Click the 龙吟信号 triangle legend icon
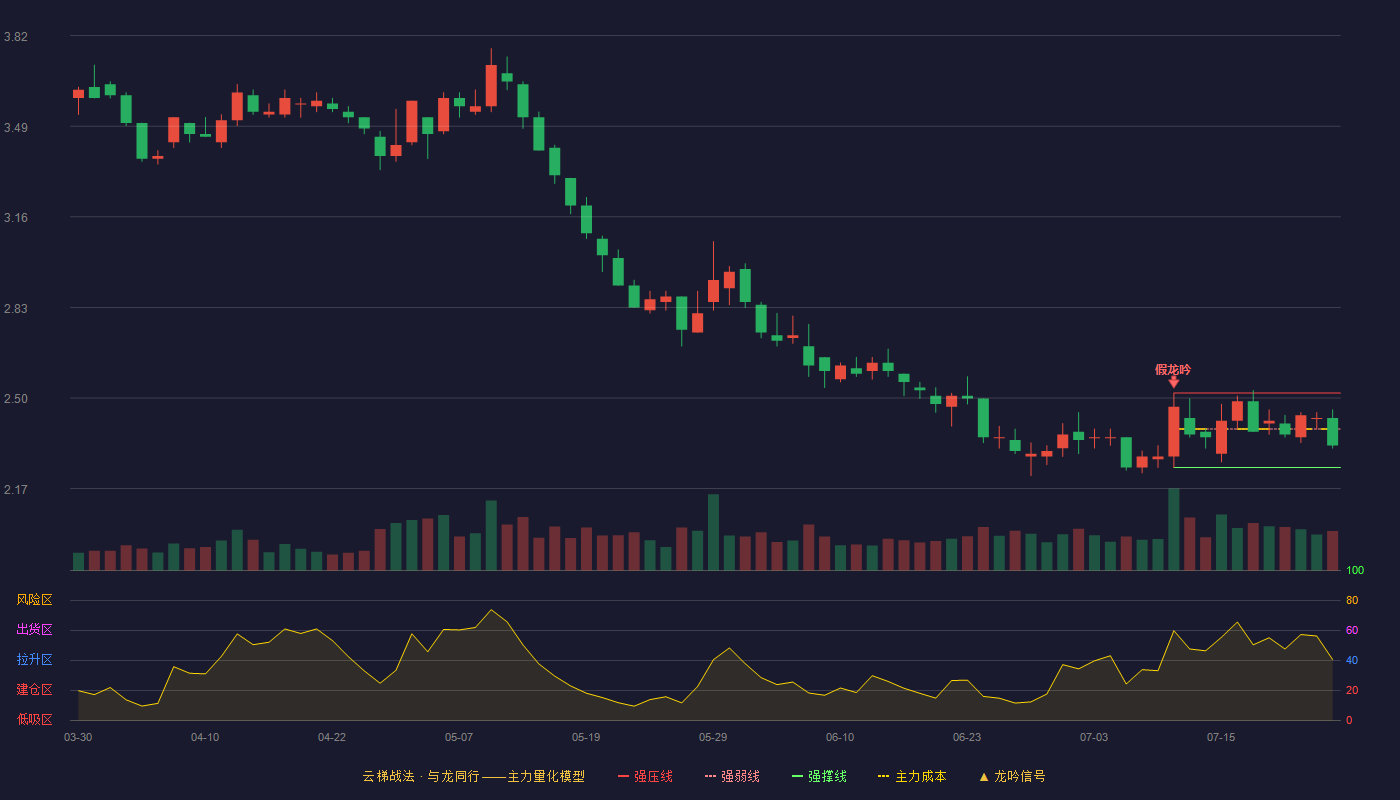 984,776
